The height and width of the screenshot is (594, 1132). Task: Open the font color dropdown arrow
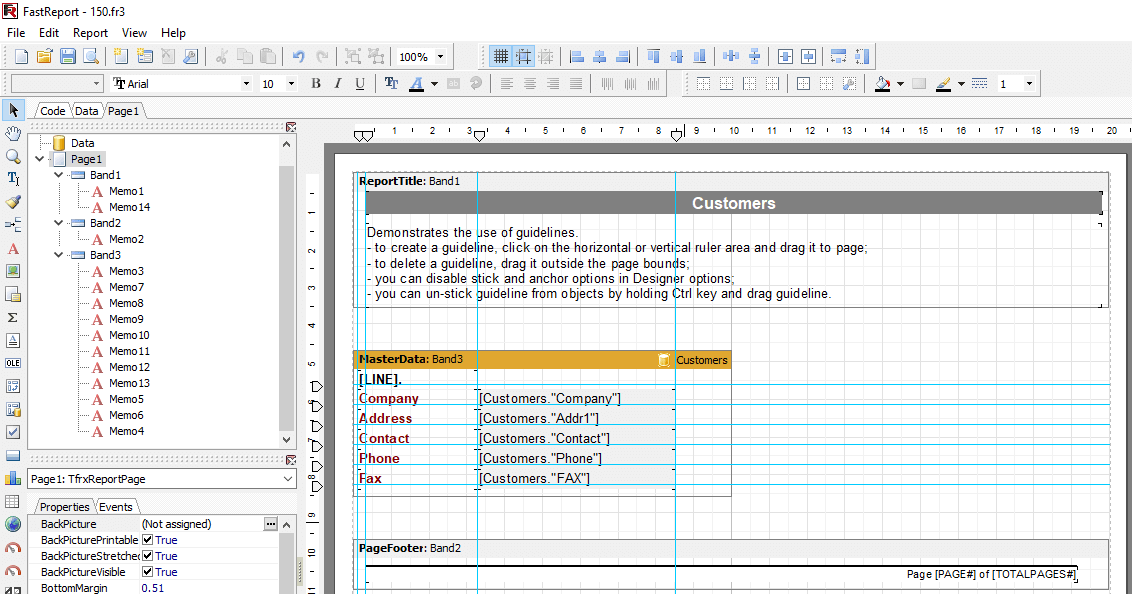[434, 84]
